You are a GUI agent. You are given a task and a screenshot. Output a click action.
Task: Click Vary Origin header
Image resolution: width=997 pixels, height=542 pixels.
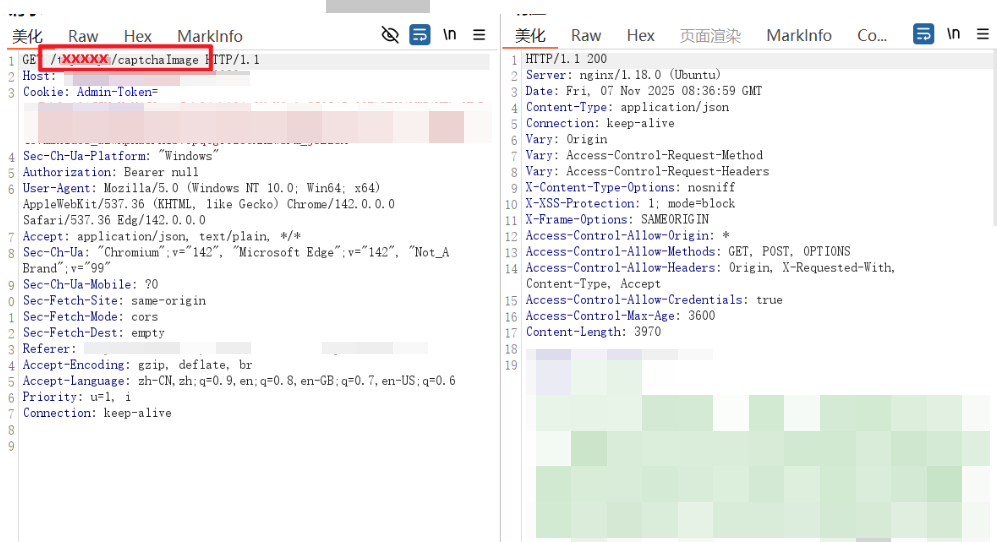(566, 139)
